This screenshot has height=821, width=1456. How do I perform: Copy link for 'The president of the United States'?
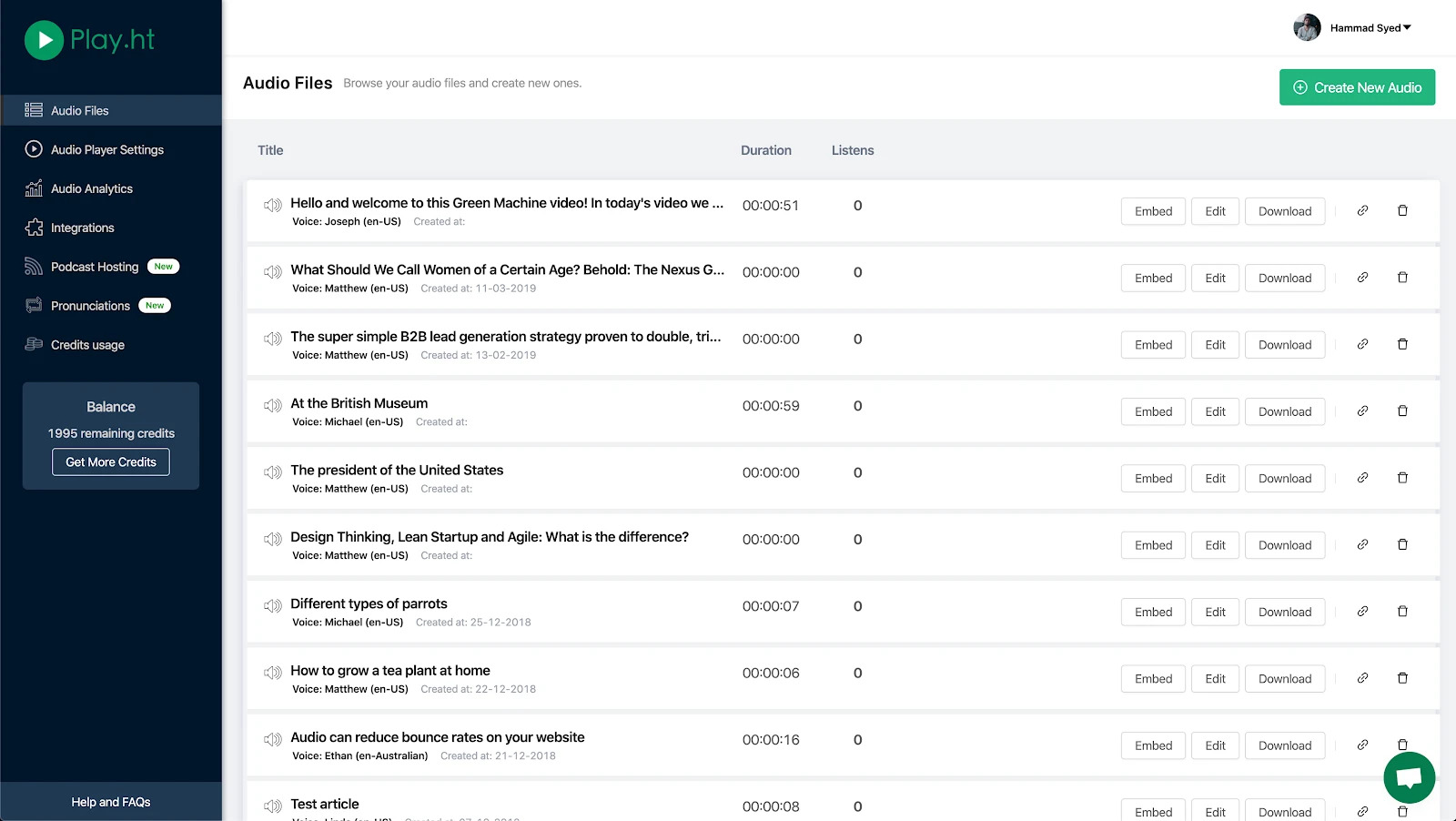coord(1362,478)
